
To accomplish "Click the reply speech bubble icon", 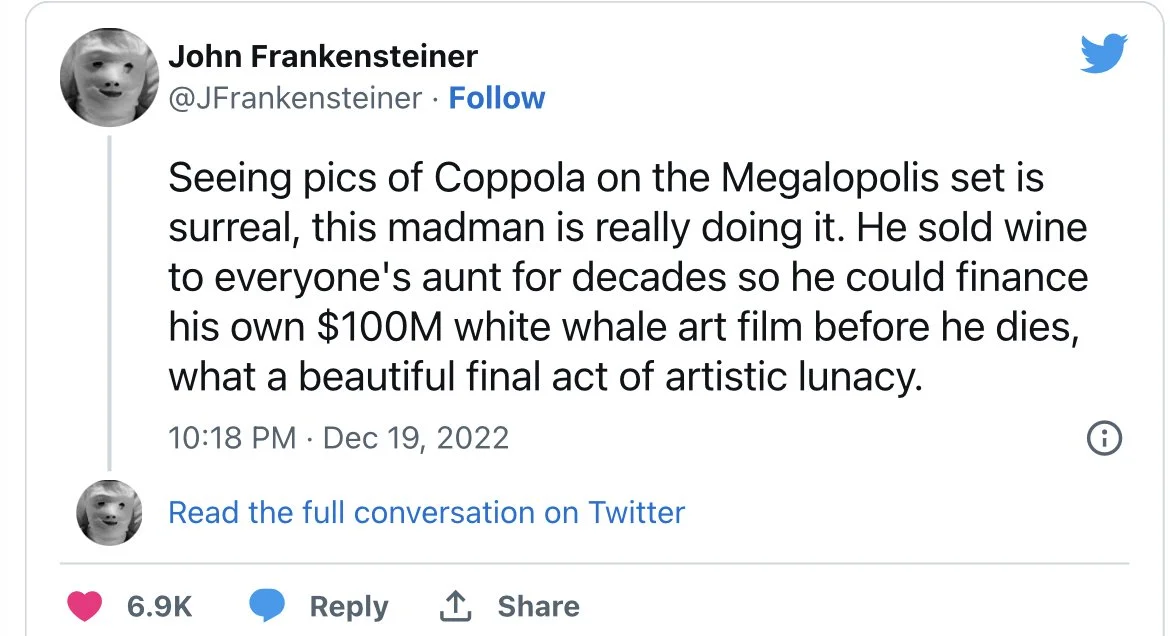I will pos(265,606).
